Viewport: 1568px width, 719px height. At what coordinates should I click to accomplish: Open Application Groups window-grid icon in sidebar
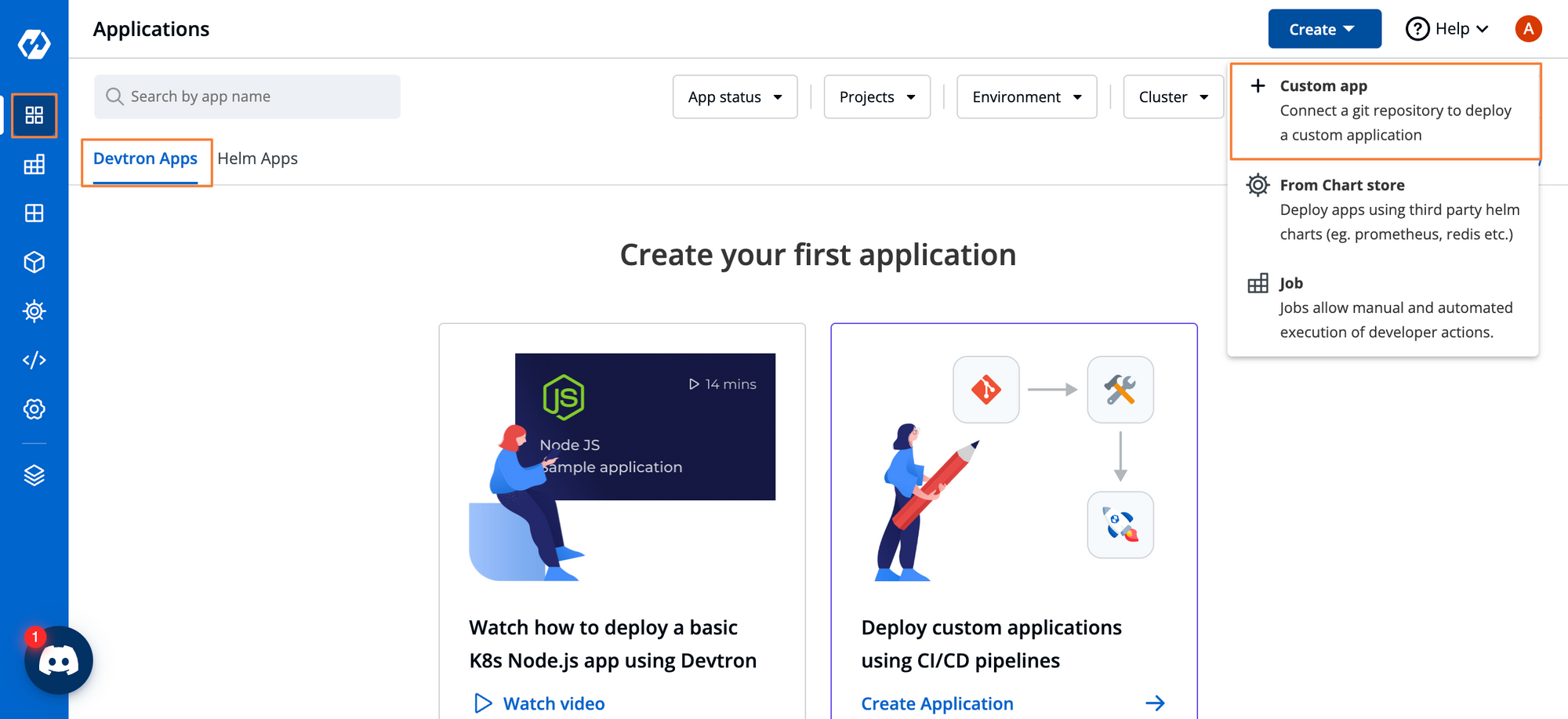coord(34,213)
